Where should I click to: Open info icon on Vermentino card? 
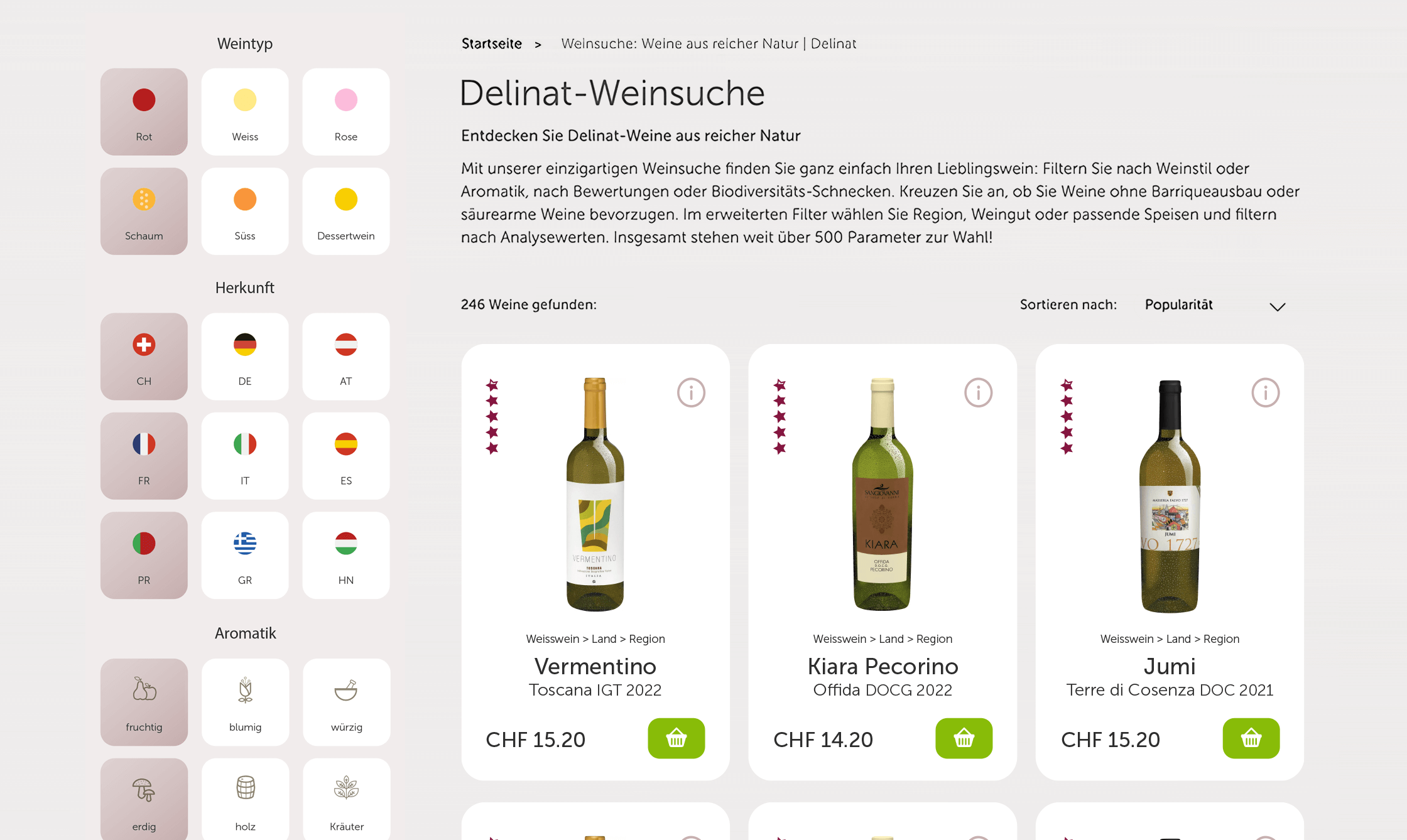coord(691,393)
